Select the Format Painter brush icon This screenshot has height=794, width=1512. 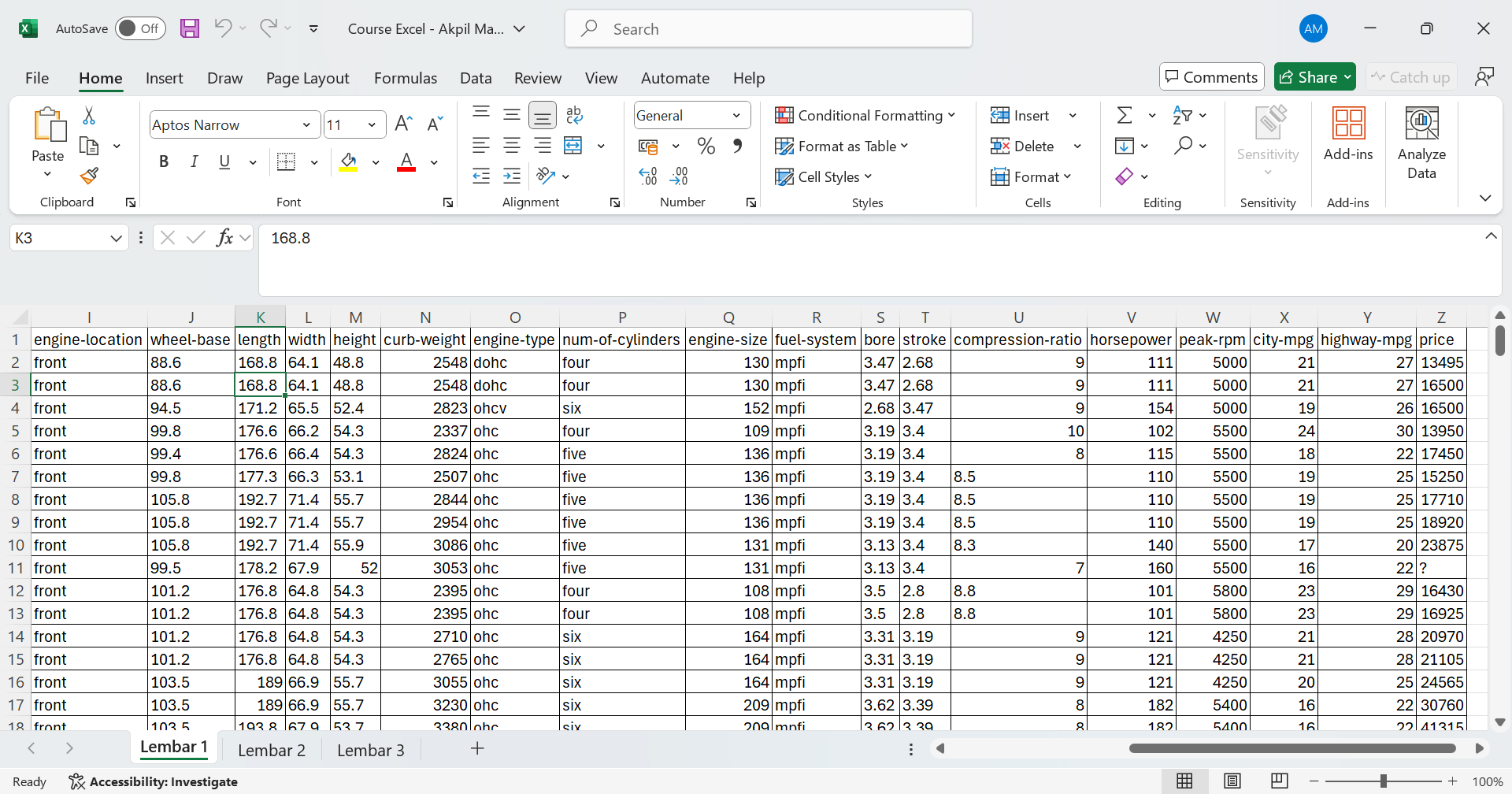[x=89, y=176]
